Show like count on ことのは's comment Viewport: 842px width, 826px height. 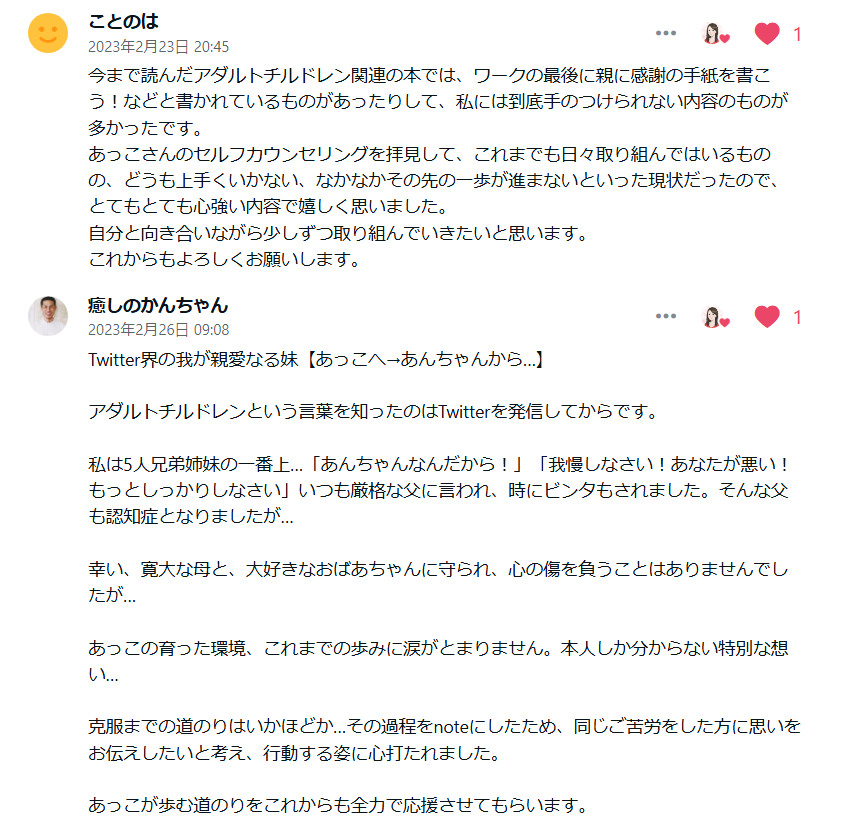[797, 34]
